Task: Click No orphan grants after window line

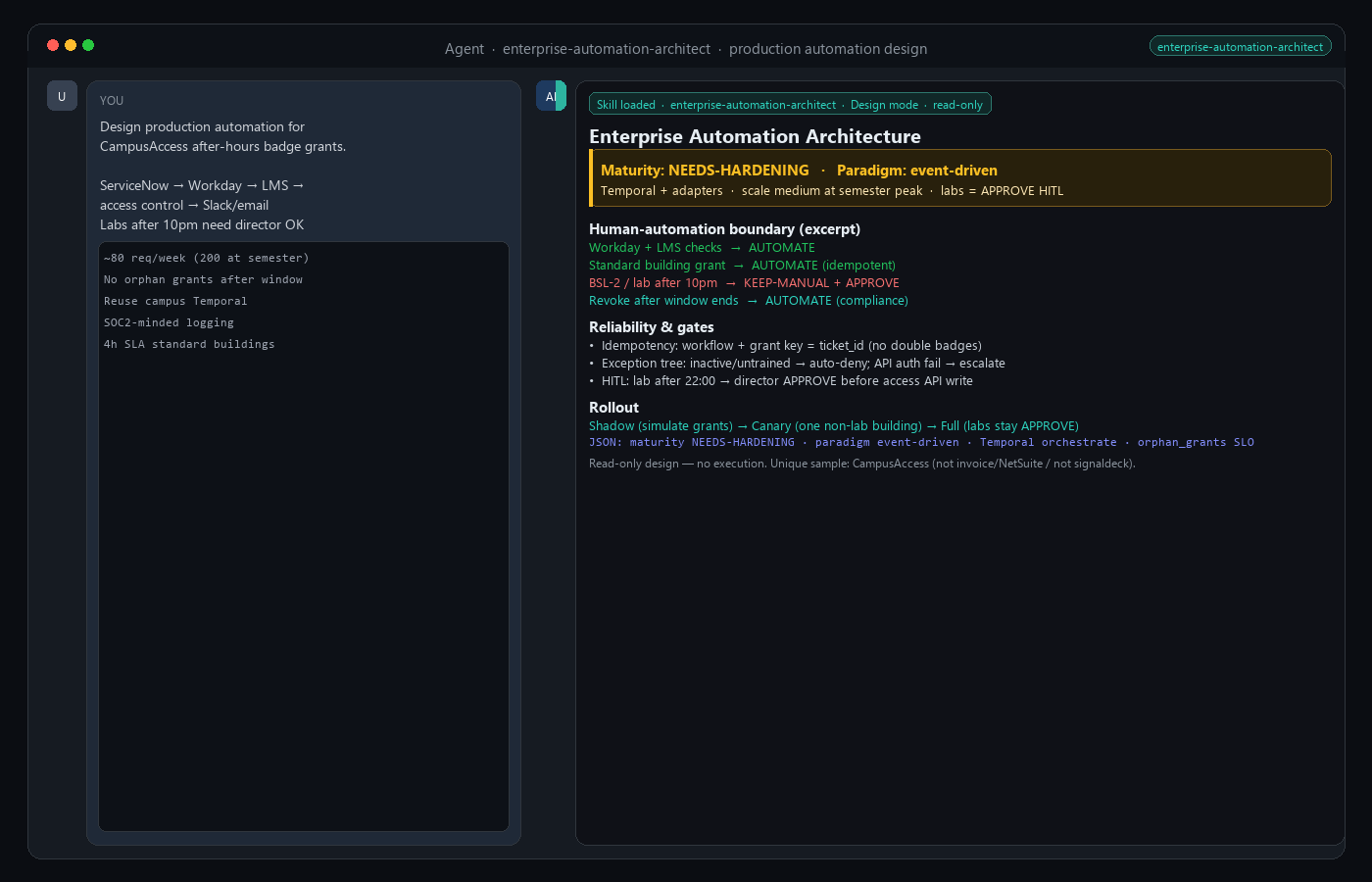Action: click(203, 279)
